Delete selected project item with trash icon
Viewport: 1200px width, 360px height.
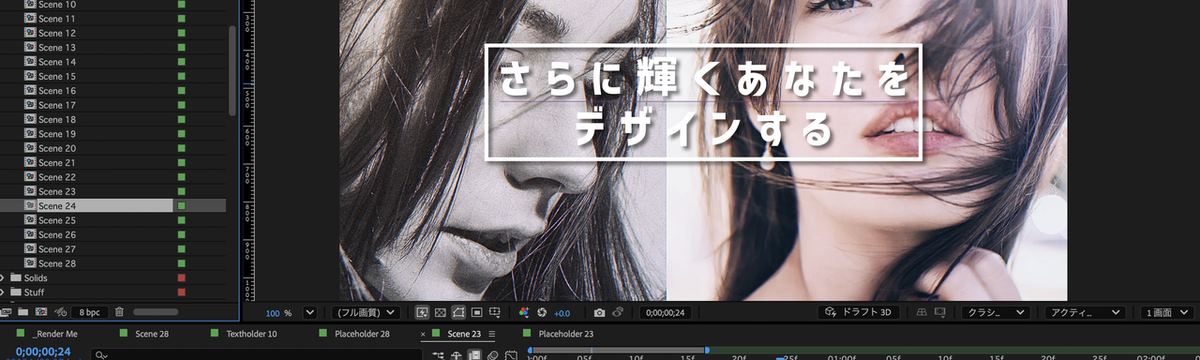click(119, 312)
